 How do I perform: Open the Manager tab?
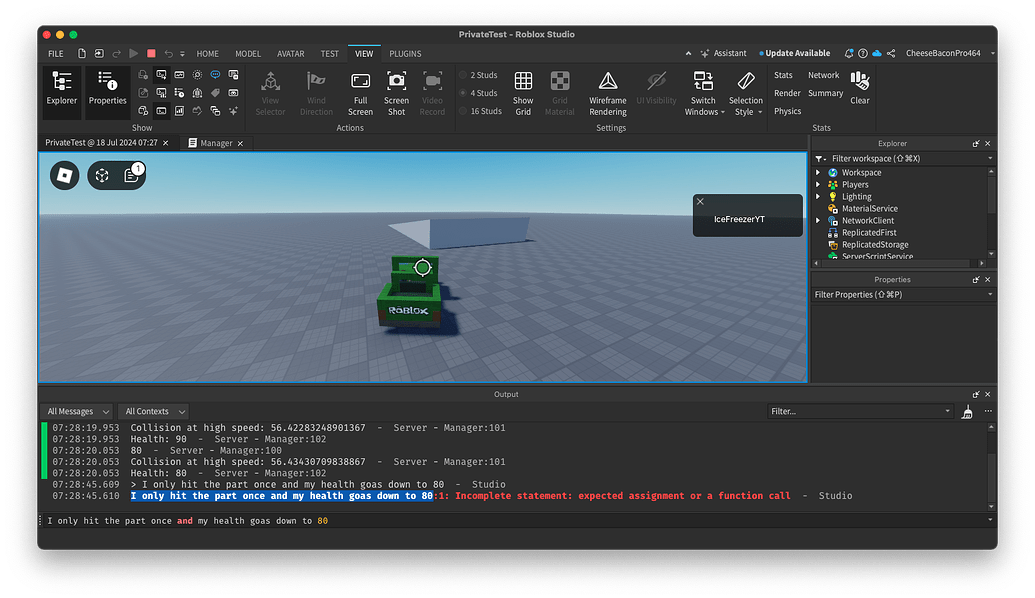[216, 142]
